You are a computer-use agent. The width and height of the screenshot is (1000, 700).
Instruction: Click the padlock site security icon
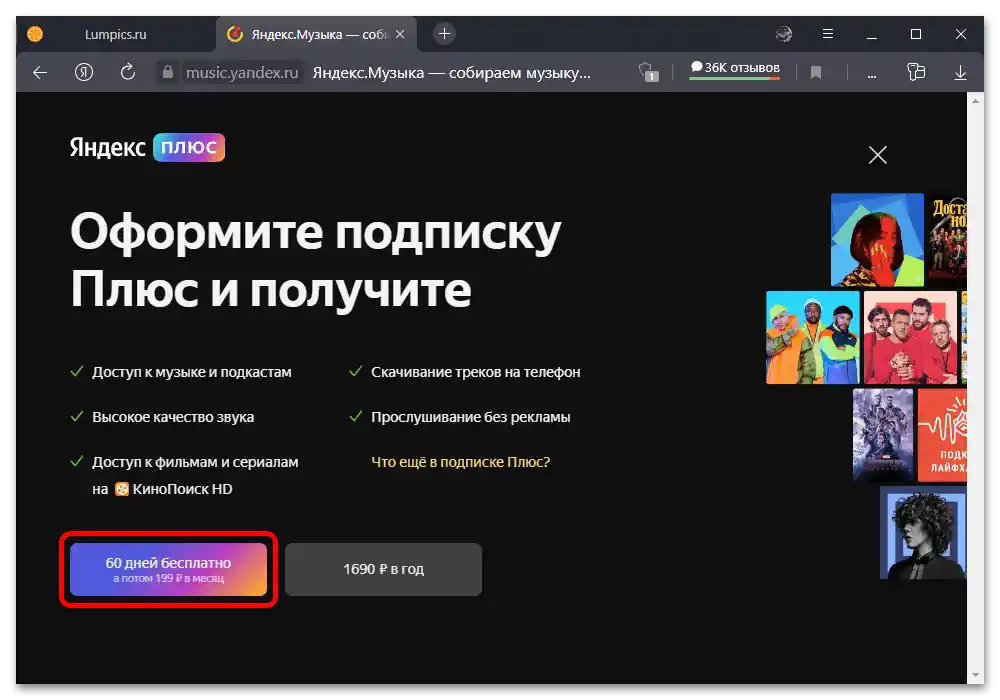167,72
